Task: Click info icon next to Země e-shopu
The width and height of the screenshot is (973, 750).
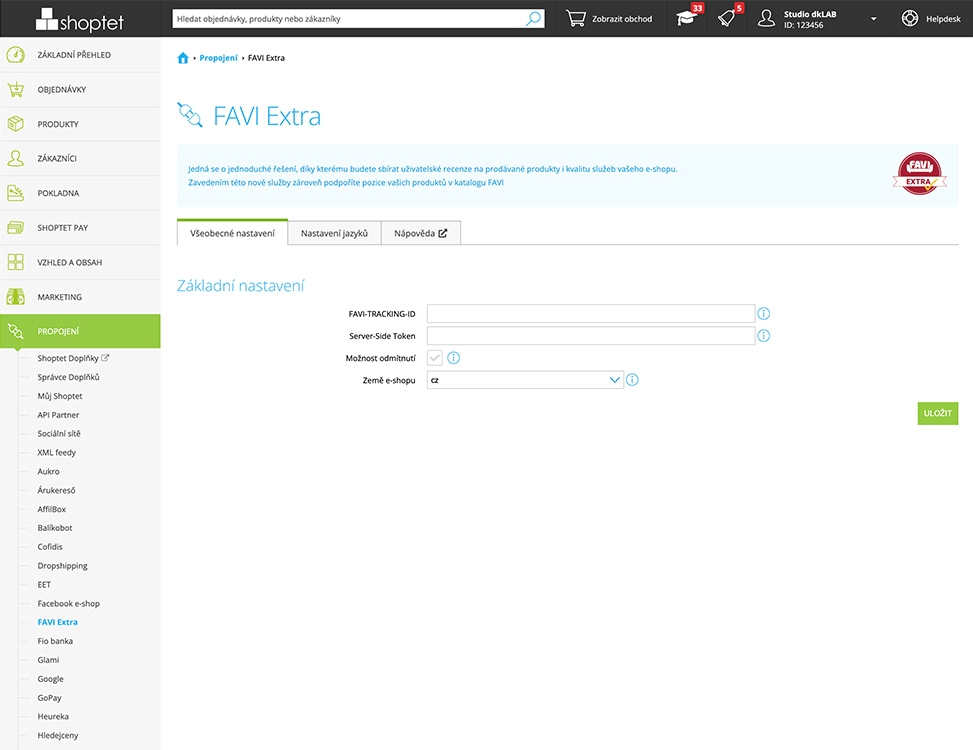Action: click(x=632, y=380)
